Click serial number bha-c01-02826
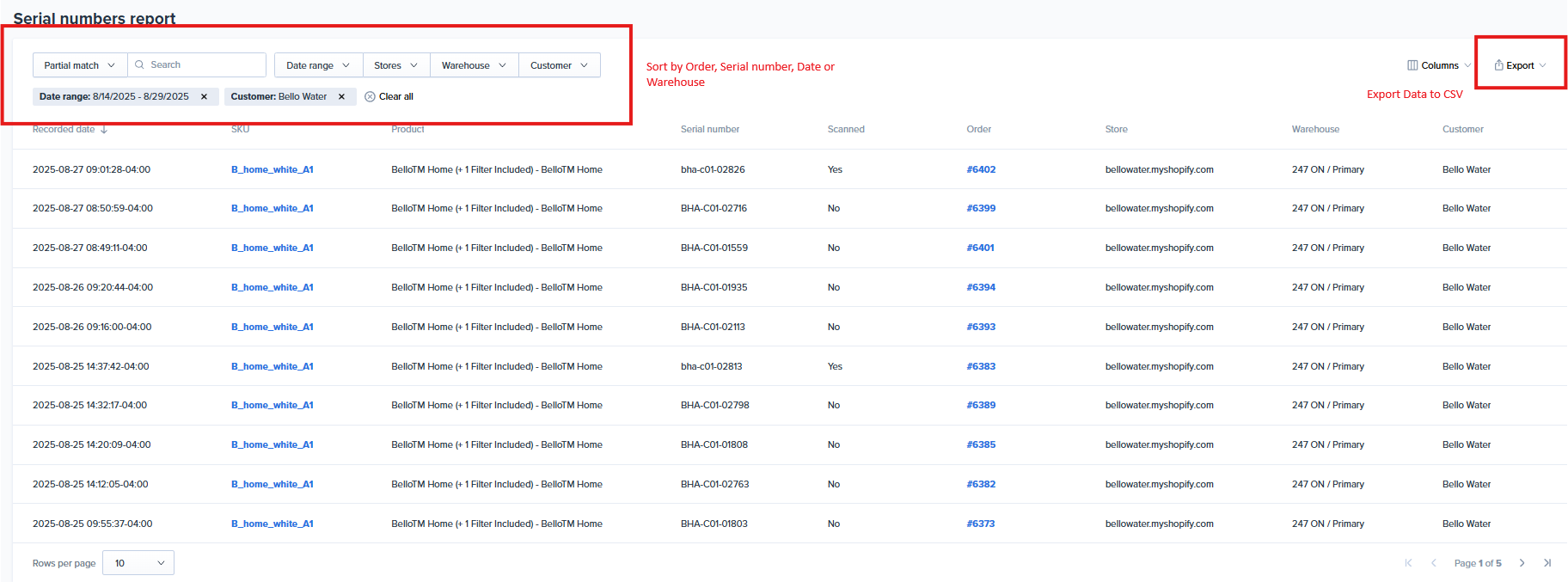This screenshot has width=1568, height=582. tap(713, 169)
